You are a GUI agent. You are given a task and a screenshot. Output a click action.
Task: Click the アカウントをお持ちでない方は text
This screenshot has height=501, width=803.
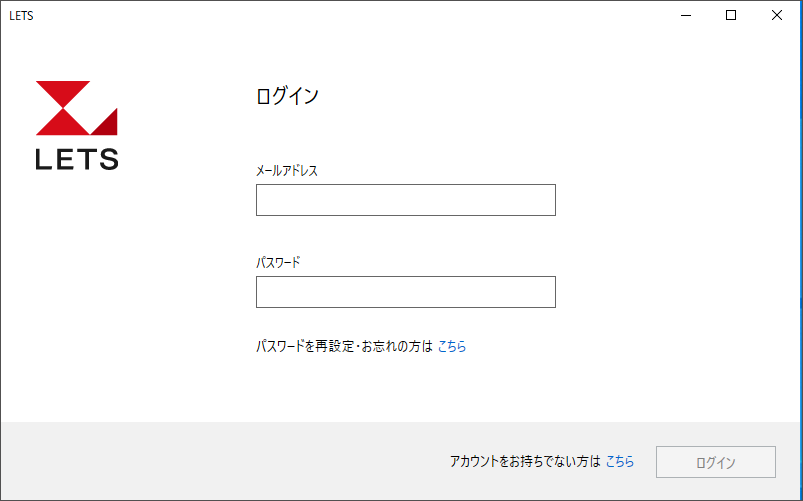[525, 462]
